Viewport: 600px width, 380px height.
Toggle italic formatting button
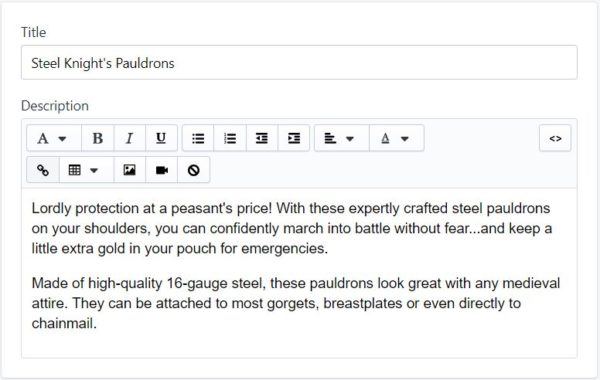tap(129, 138)
